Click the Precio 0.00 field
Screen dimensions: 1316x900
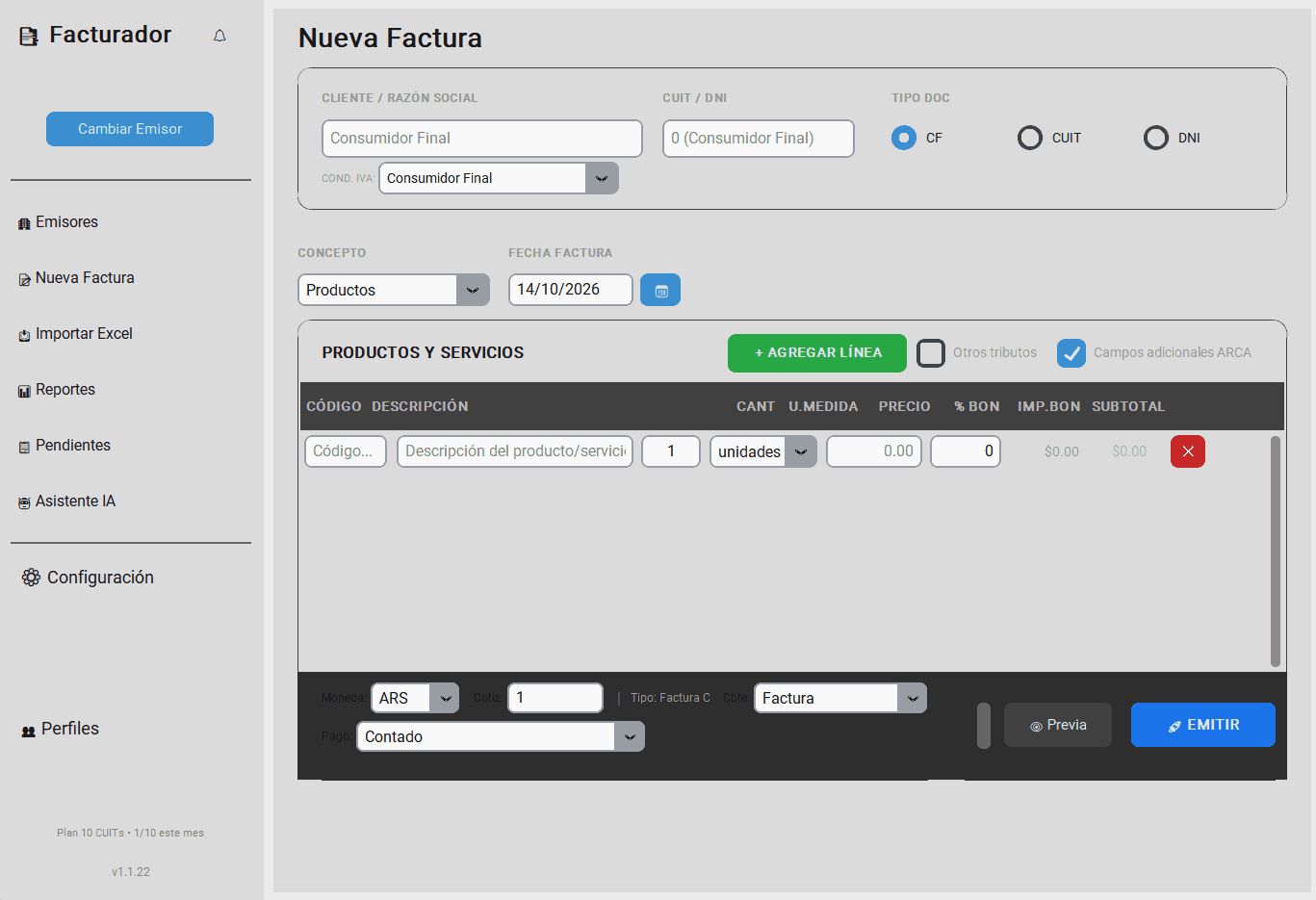click(874, 451)
